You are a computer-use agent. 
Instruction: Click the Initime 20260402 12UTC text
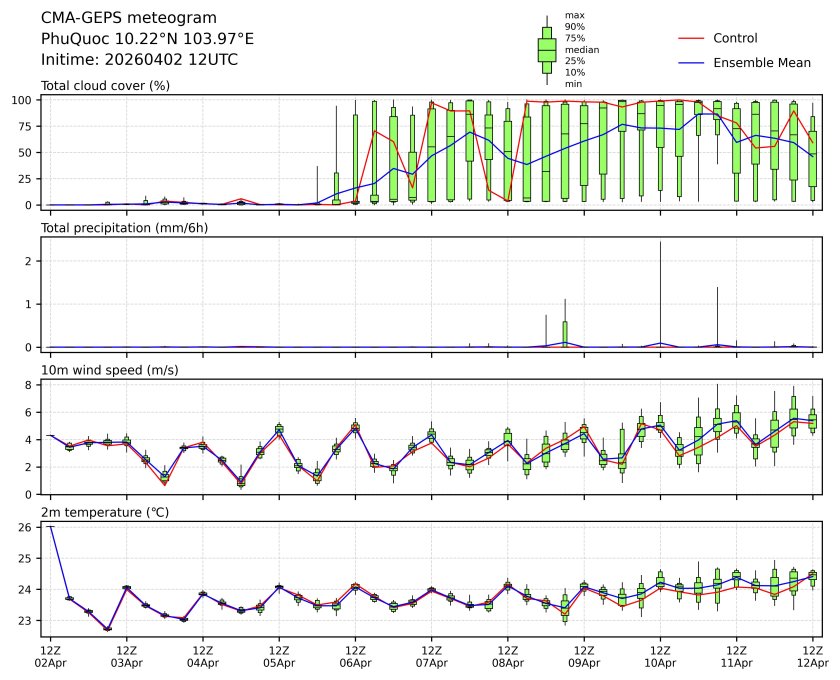click(x=139, y=59)
